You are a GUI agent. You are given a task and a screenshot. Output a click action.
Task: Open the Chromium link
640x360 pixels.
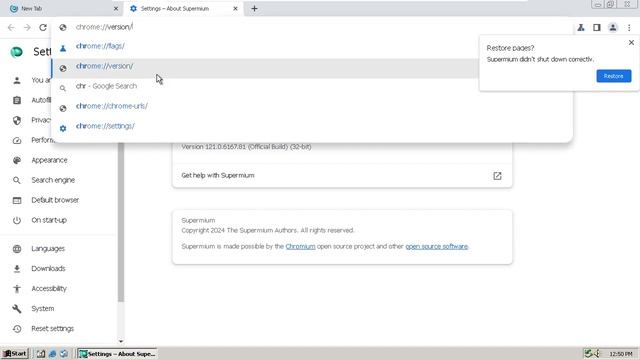(x=300, y=247)
